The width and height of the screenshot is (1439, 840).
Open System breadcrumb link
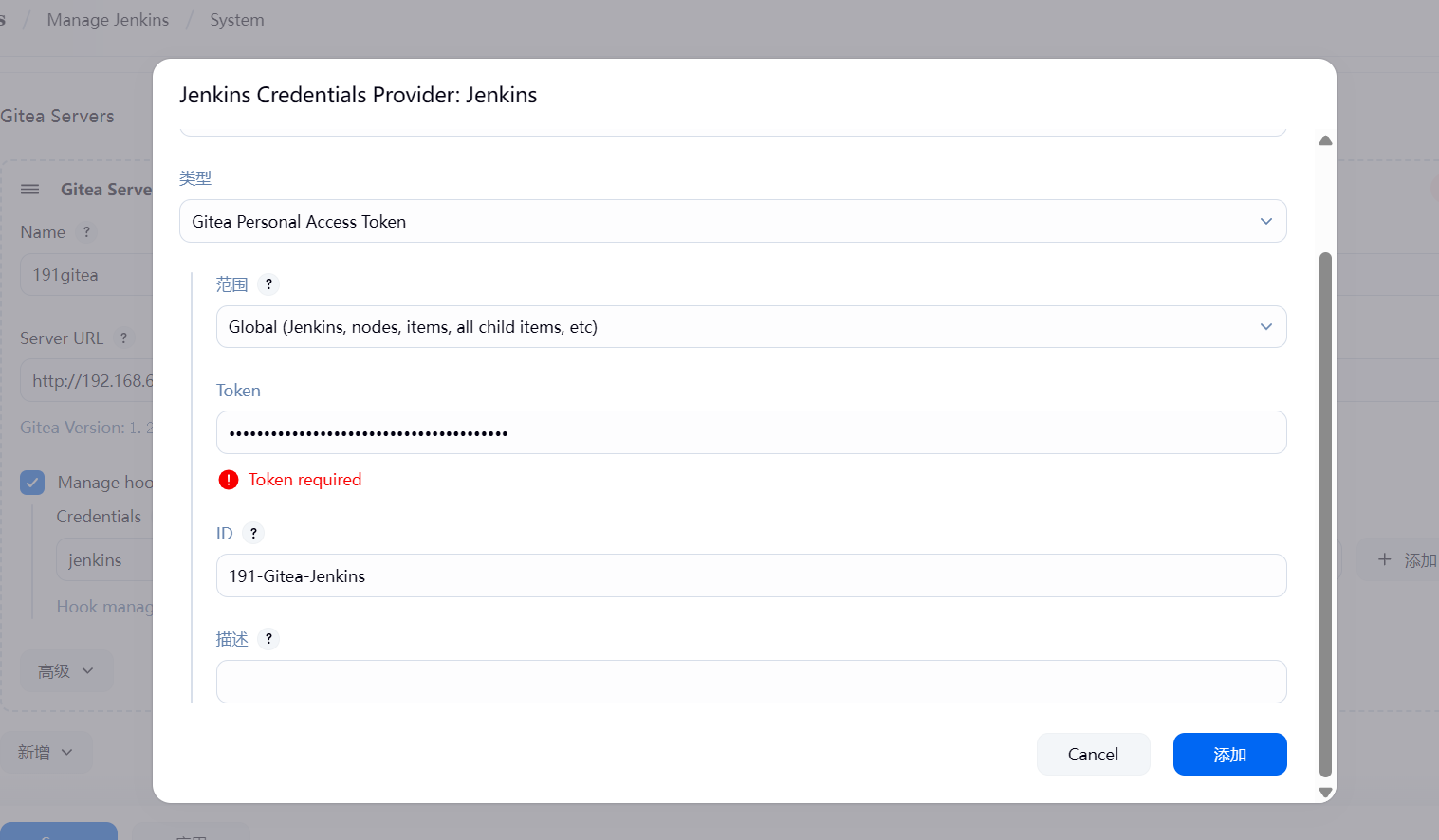pos(237,20)
